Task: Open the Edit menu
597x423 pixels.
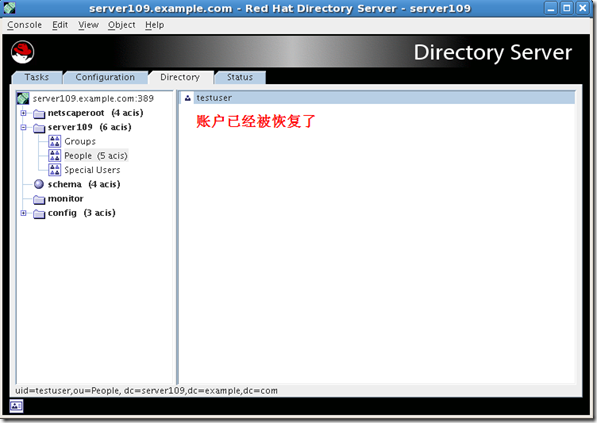Action: 60,25
